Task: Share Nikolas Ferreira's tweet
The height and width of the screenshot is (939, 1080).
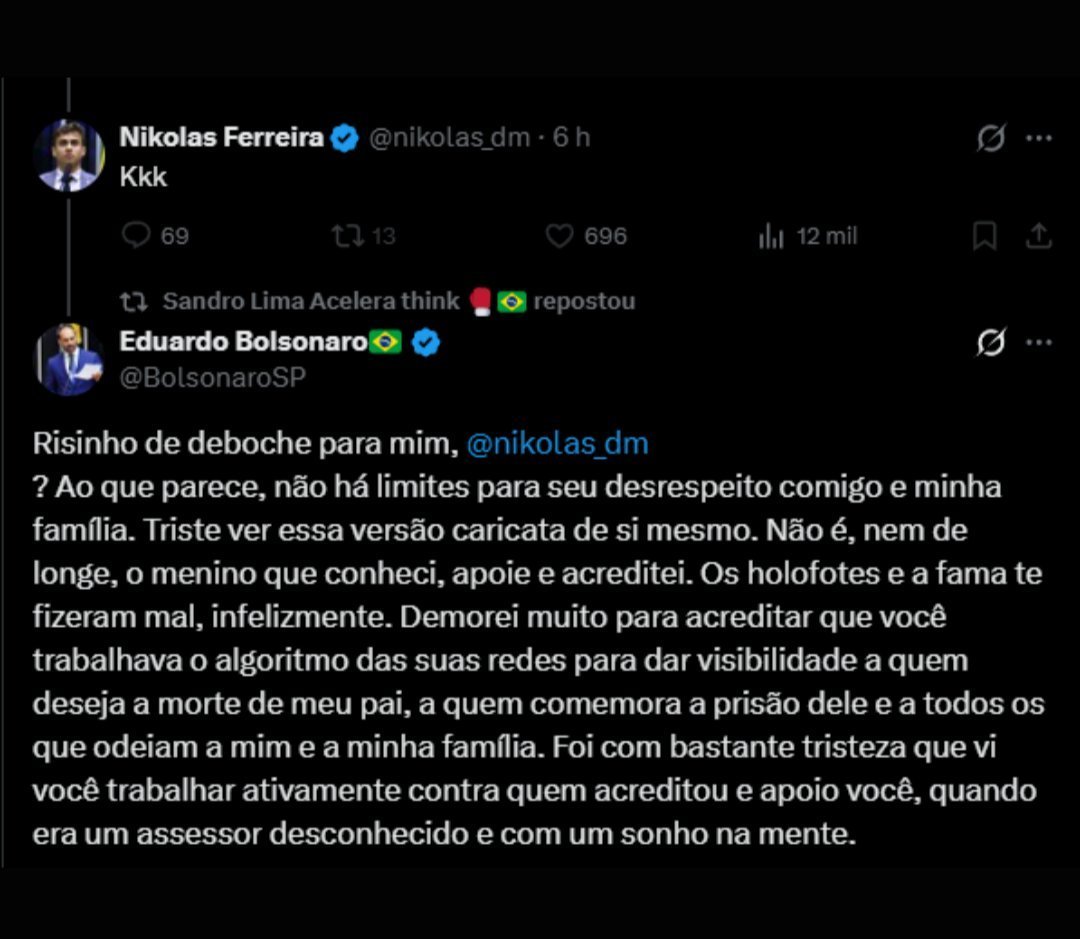Action: coord(1039,236)
